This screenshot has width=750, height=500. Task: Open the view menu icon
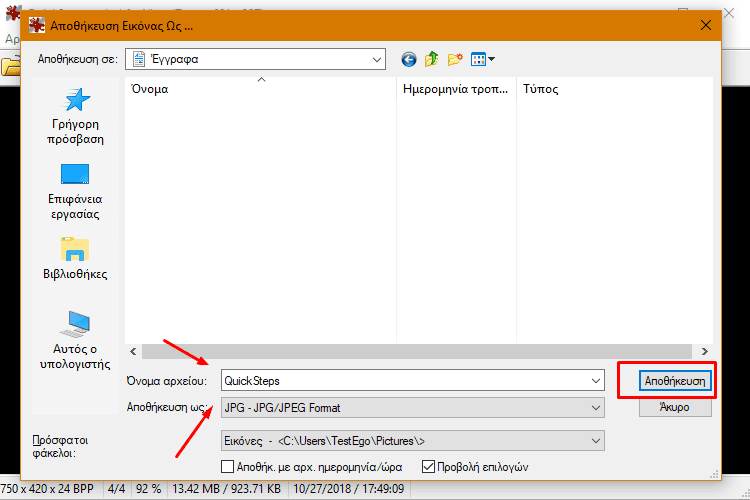click(x=483, y=59)
